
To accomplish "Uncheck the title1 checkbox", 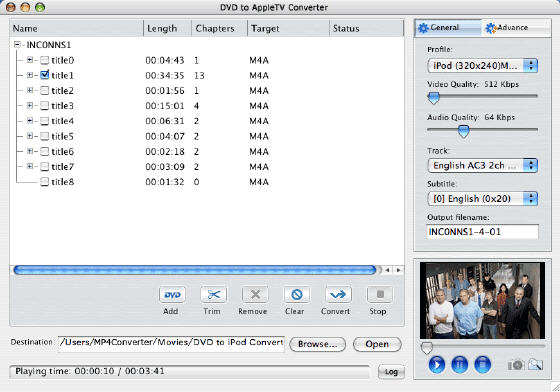I will pyautogui.click(x=44, y=75).
